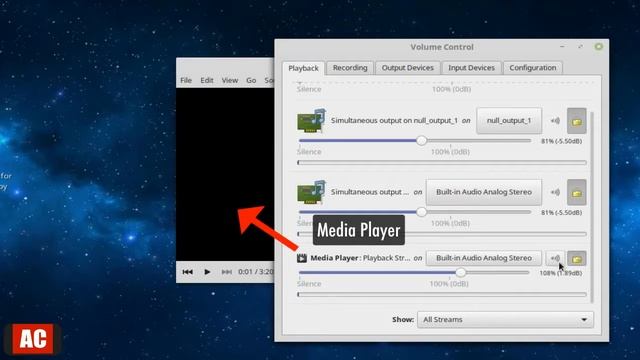
Task: Open the Output Devices tab
Action: pyautogui.click(x=407, y=68)
